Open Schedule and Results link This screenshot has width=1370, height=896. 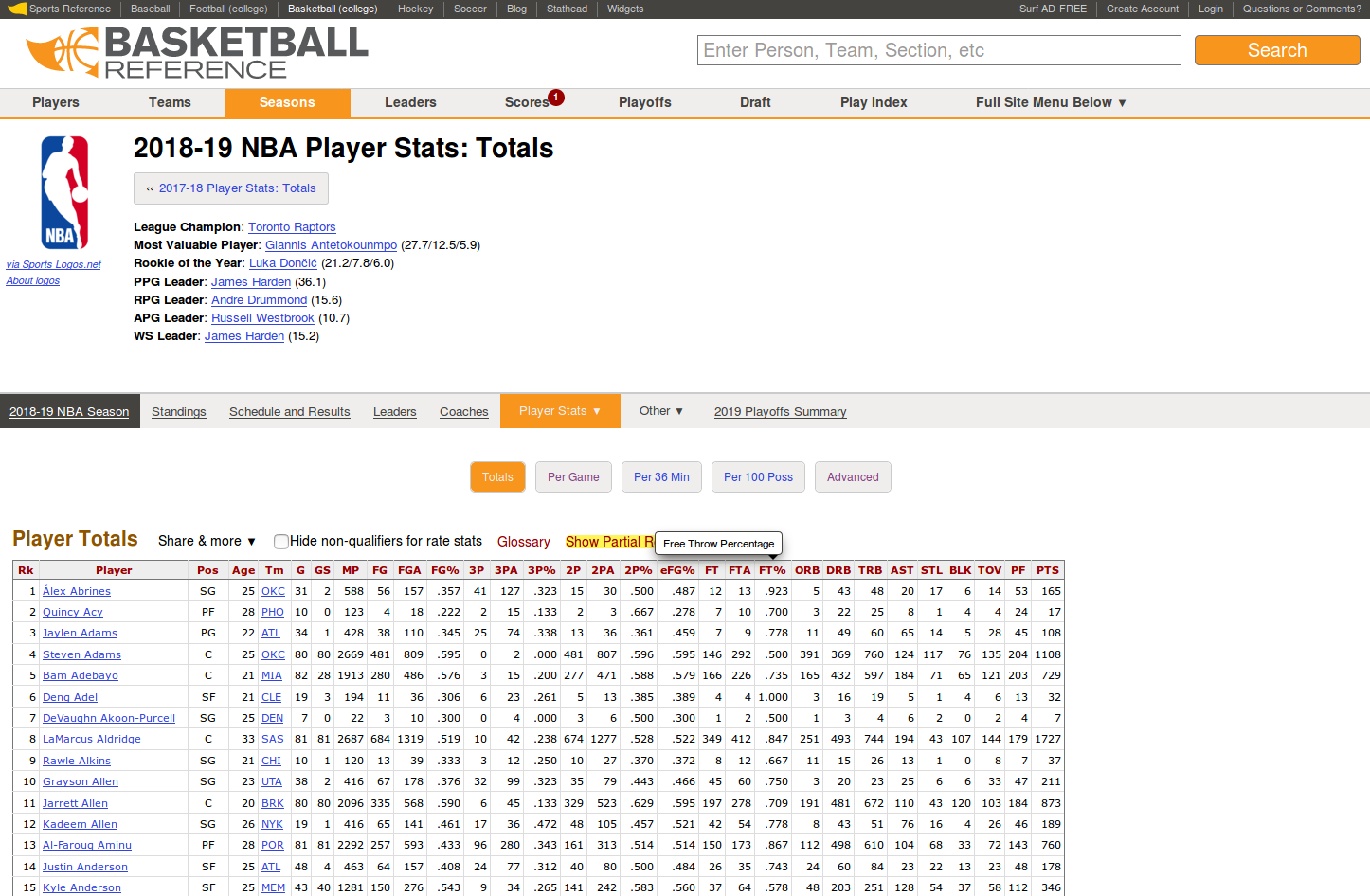(x=290, y=411)
